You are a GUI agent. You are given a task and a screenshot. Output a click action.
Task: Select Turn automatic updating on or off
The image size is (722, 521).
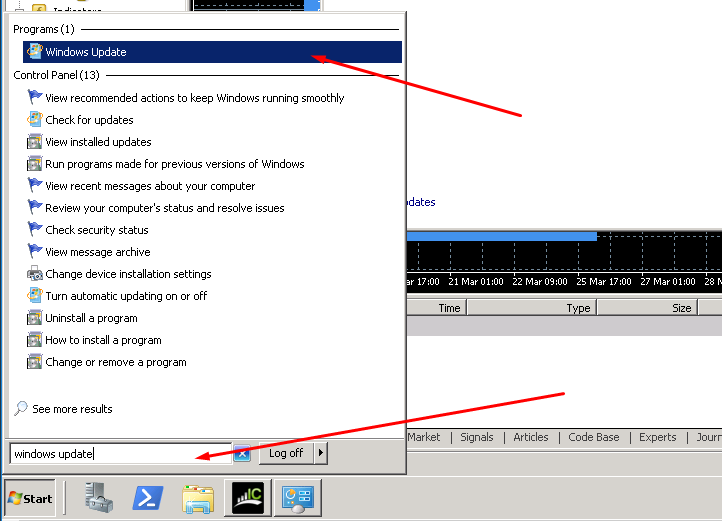pos(126,296)
